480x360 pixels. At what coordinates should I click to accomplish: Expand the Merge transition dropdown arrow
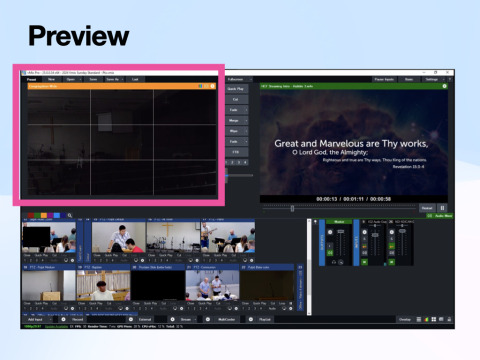coord(246,120)
